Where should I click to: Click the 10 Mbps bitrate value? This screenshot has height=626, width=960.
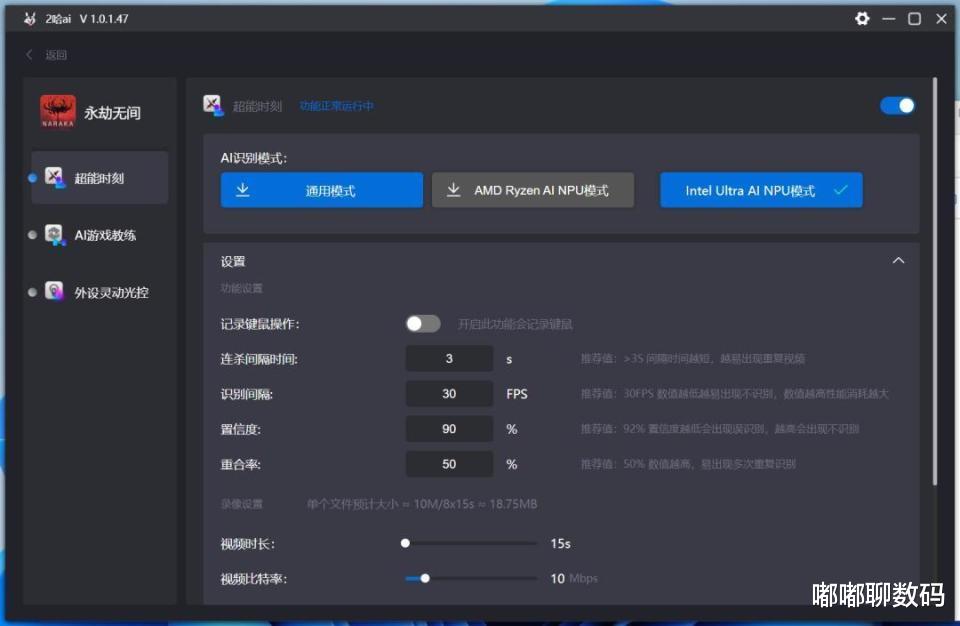(x=574, y=578)
